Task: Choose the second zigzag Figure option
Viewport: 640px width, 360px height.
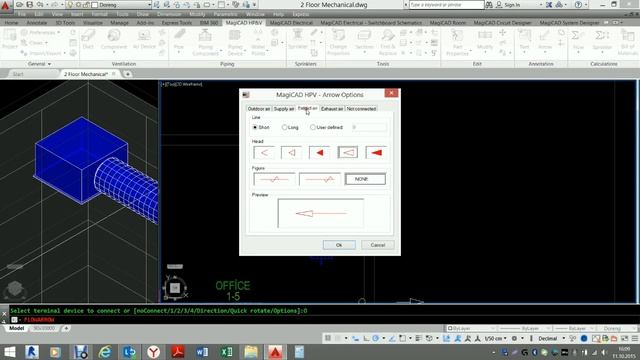Action: (320, 179)
